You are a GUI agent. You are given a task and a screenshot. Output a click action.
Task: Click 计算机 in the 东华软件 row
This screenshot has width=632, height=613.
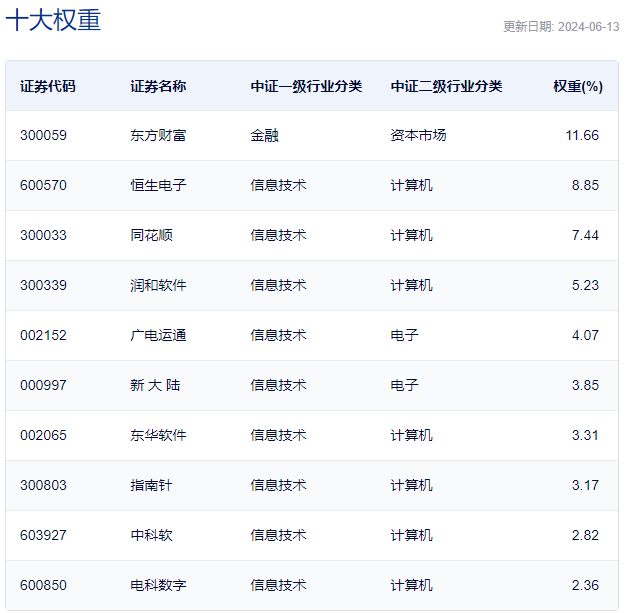coord(412,435)
